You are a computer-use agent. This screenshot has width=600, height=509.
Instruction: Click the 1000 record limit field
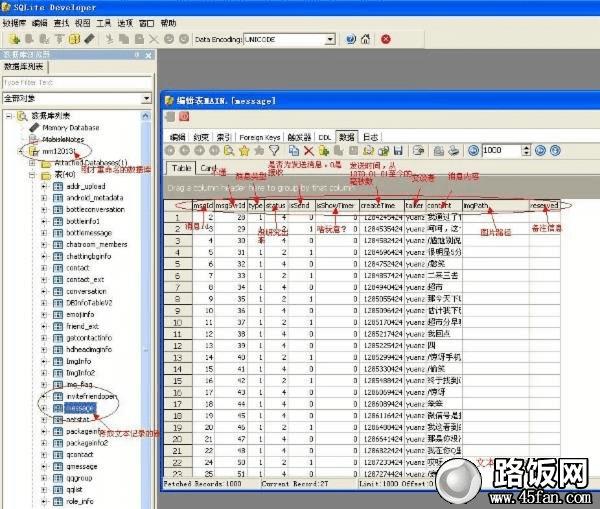point(502,150)
